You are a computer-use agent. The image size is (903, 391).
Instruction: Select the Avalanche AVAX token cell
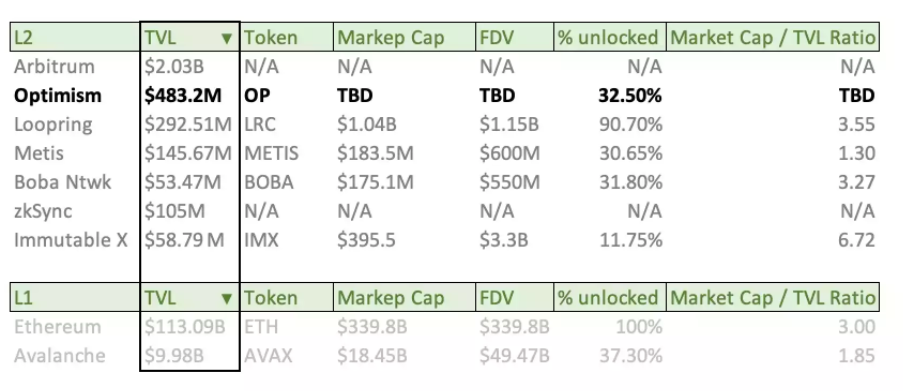pyautogui.click(x=287, y=355)
